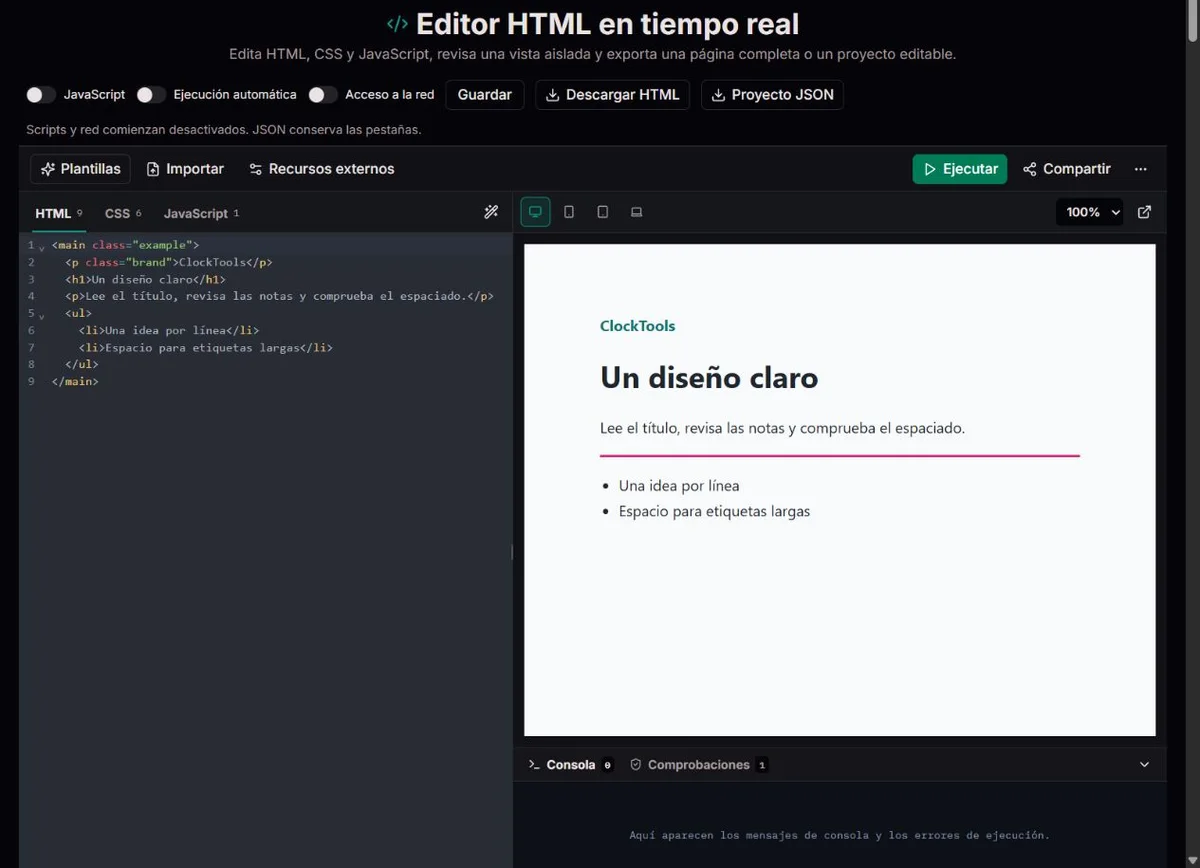Select the tablet preview icon
Image resolution: width=1200 pixels, height=868 pixels.
(603, 212)
